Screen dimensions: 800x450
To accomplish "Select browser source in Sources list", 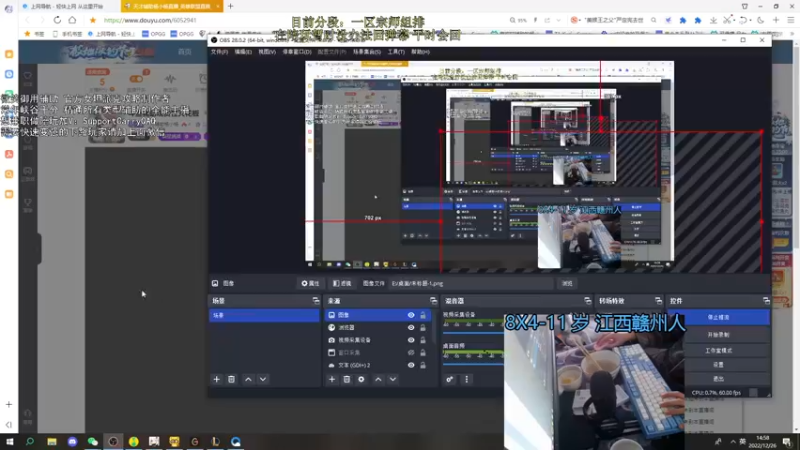I will tap(378, 328).
